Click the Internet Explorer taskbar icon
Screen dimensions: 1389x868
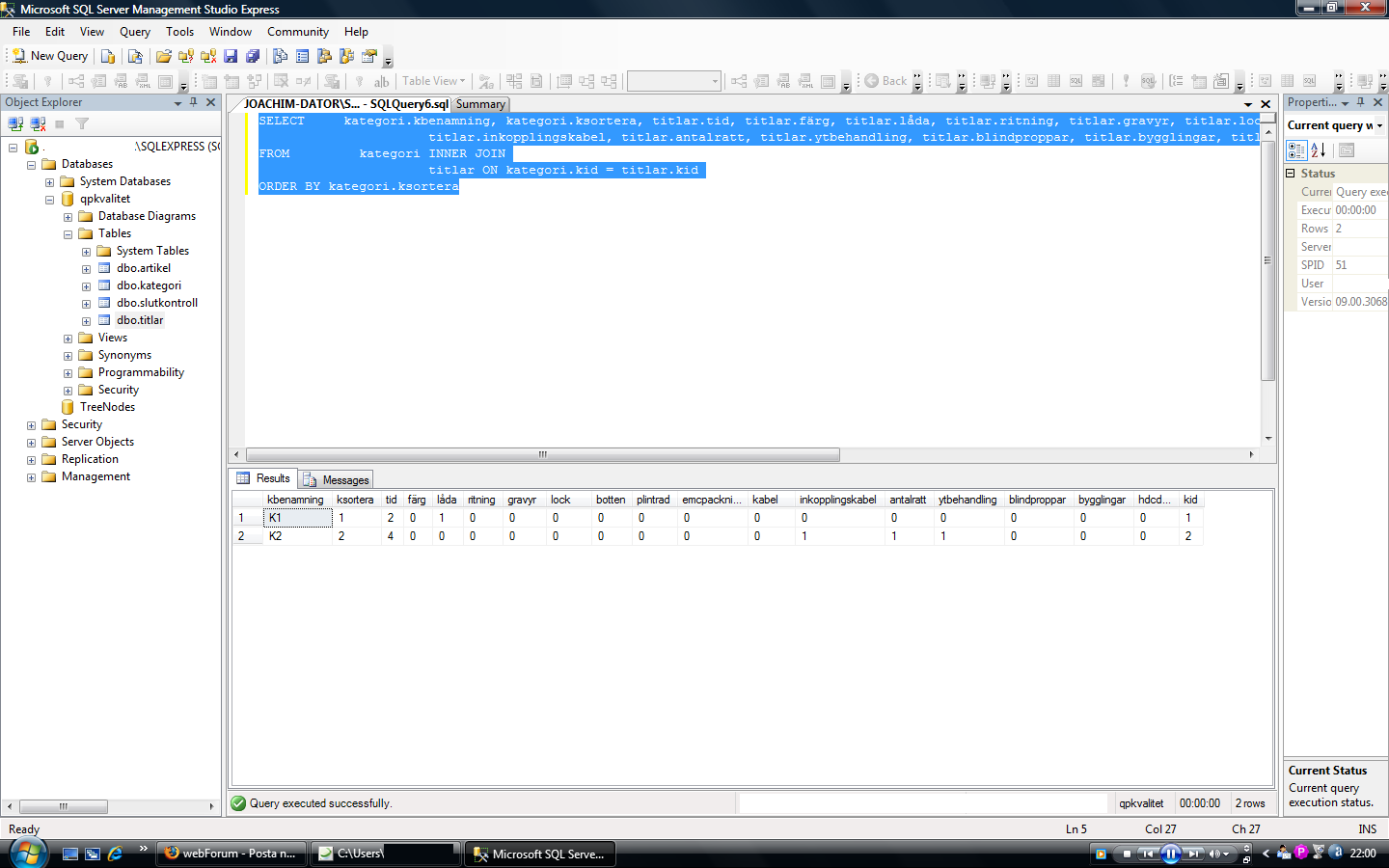tap(116, 854)
